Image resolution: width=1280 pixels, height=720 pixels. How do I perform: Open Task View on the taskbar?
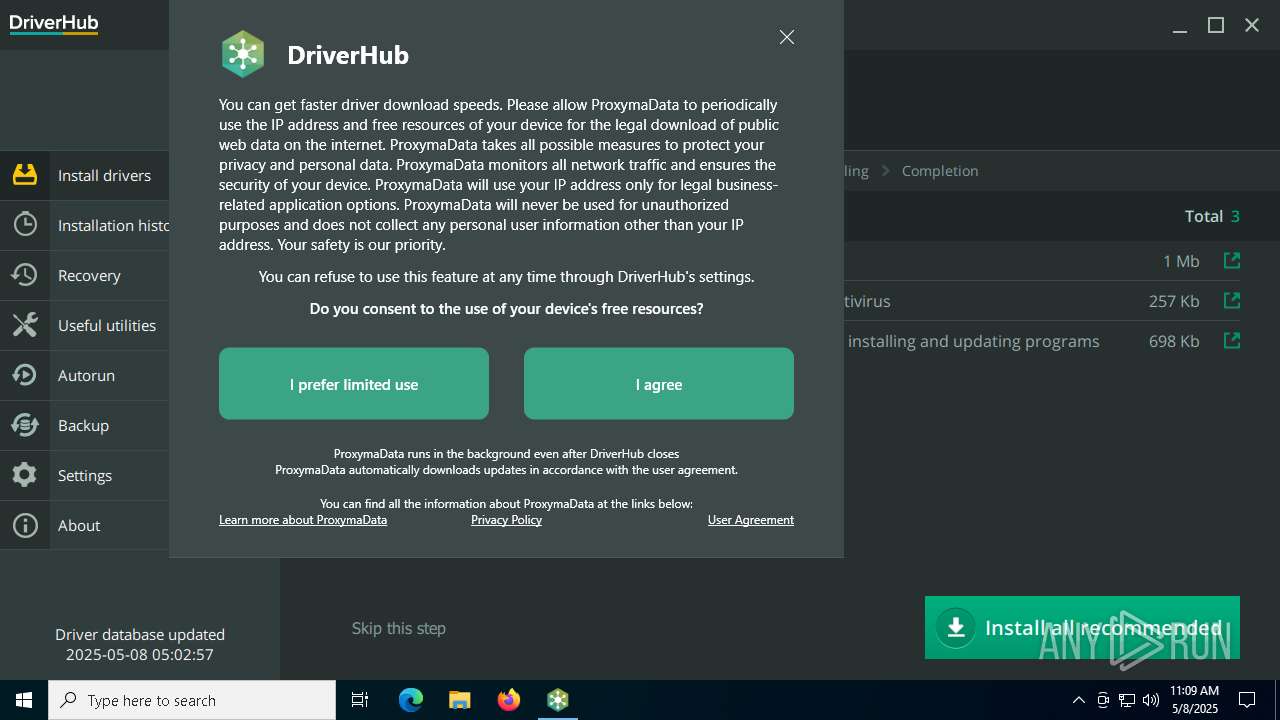(360, 700)
